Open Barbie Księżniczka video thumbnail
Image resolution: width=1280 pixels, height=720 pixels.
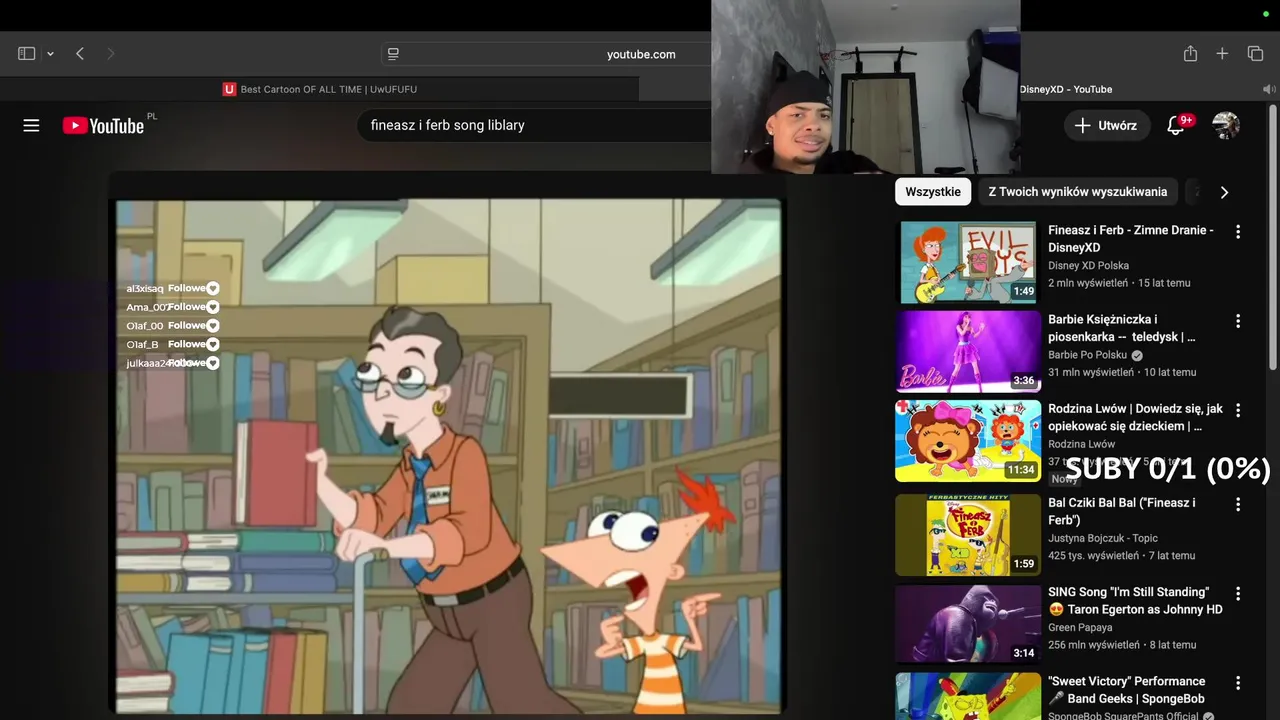[x=968, y=351]
